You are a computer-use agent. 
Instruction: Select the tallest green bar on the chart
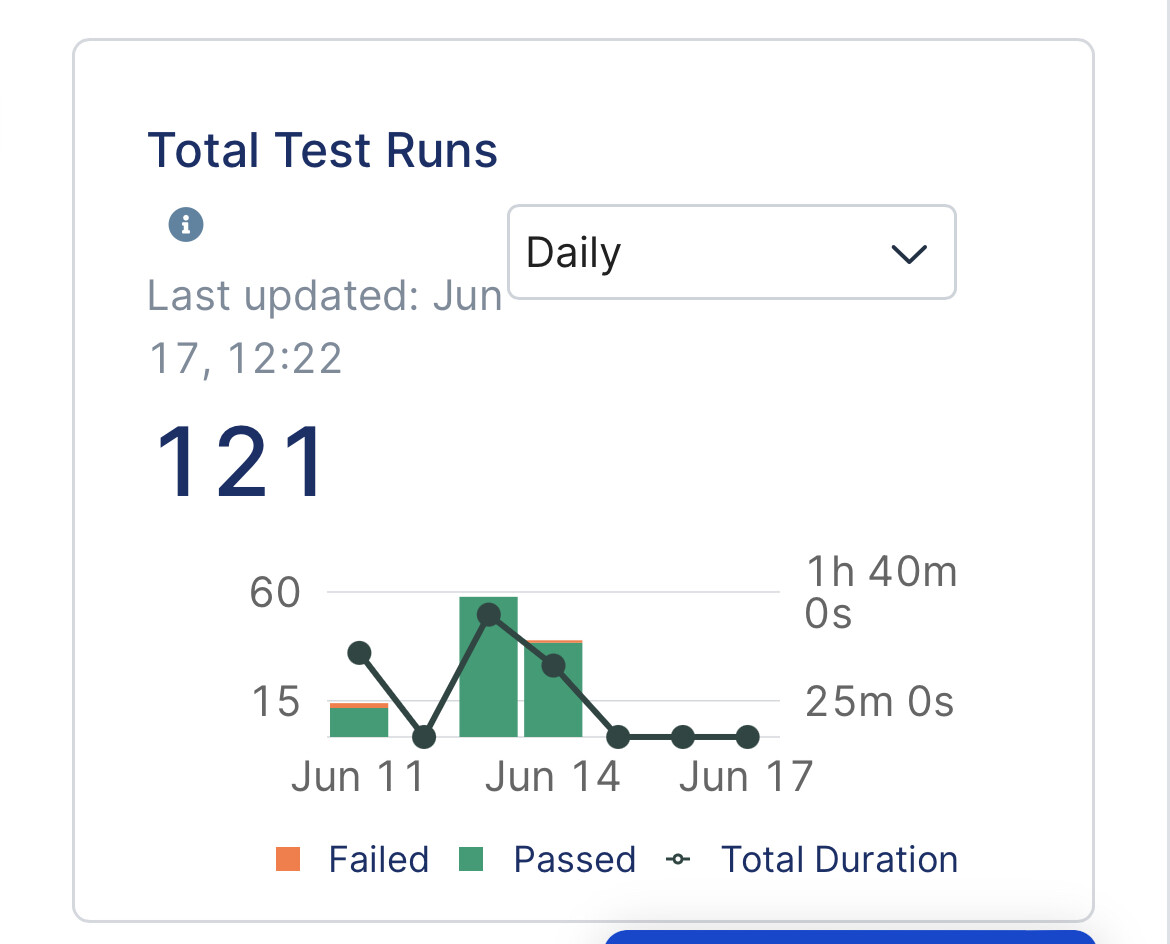488,680
